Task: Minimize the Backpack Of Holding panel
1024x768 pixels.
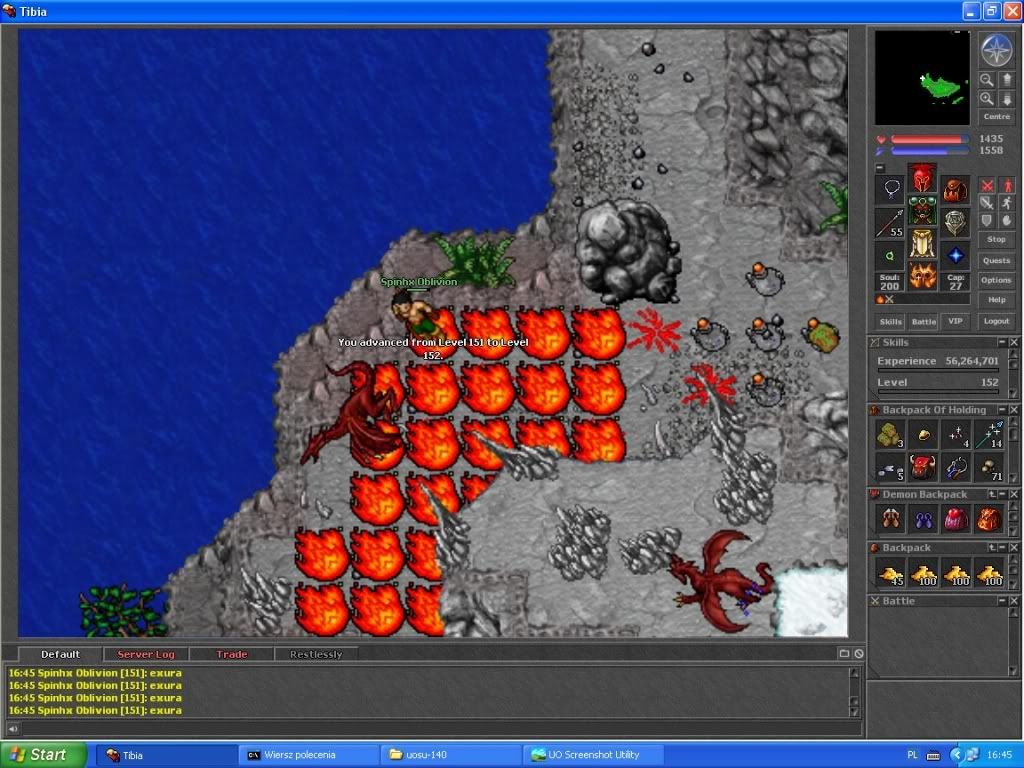Action: point(1002,409)
